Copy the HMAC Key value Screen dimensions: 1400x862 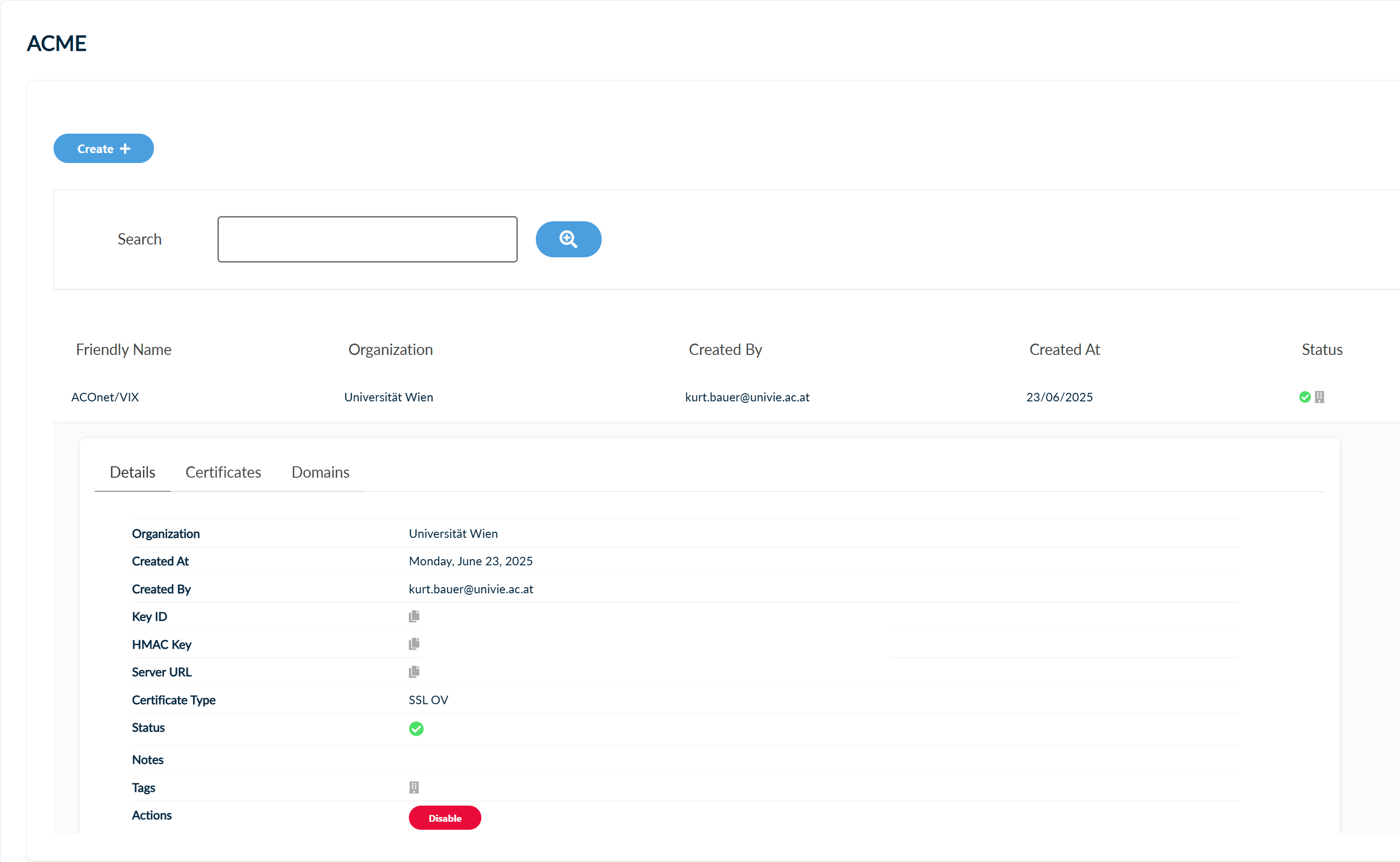click(414, 644)
